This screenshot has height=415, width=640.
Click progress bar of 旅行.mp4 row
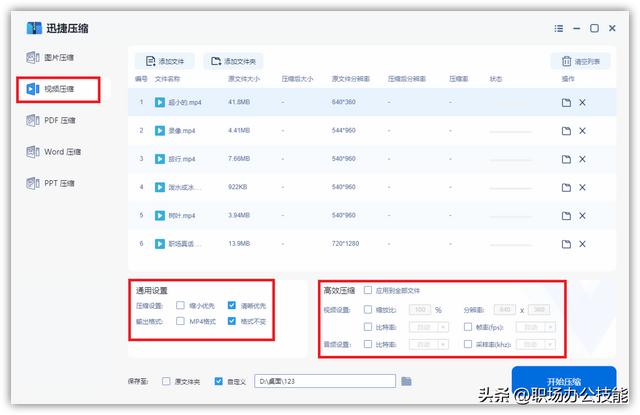[x=510, y=160]
